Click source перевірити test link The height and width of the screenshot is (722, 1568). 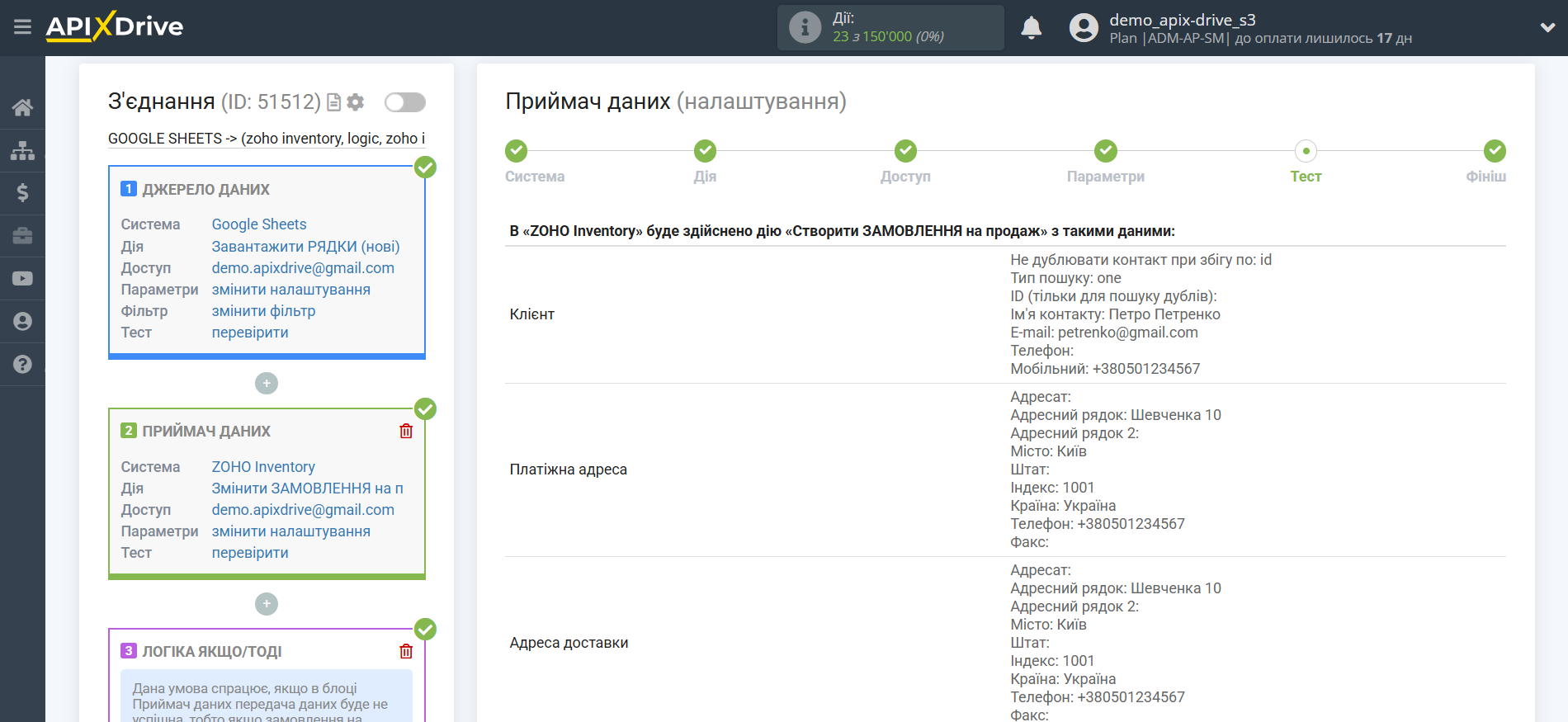coord(250,333)
